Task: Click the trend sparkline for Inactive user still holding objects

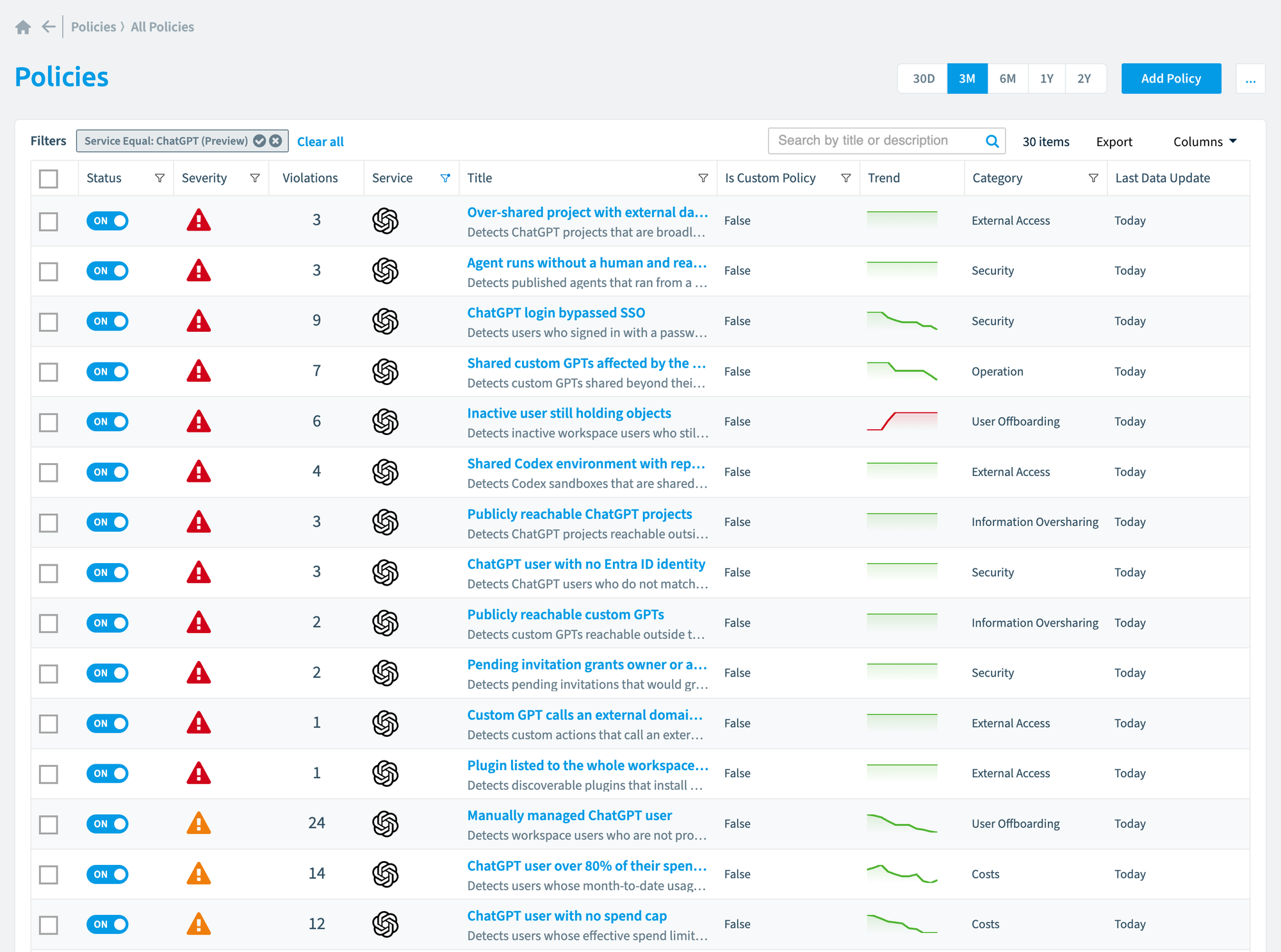Action: [902, 421]
